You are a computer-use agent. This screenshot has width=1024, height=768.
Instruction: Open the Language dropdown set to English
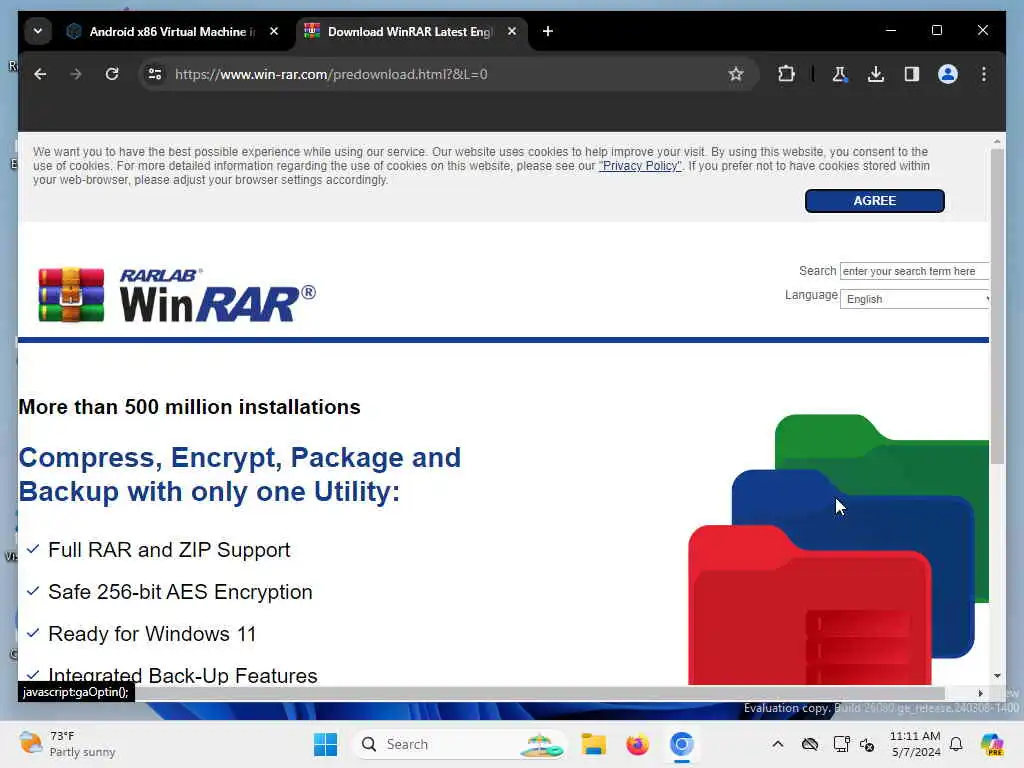[914, 299]
